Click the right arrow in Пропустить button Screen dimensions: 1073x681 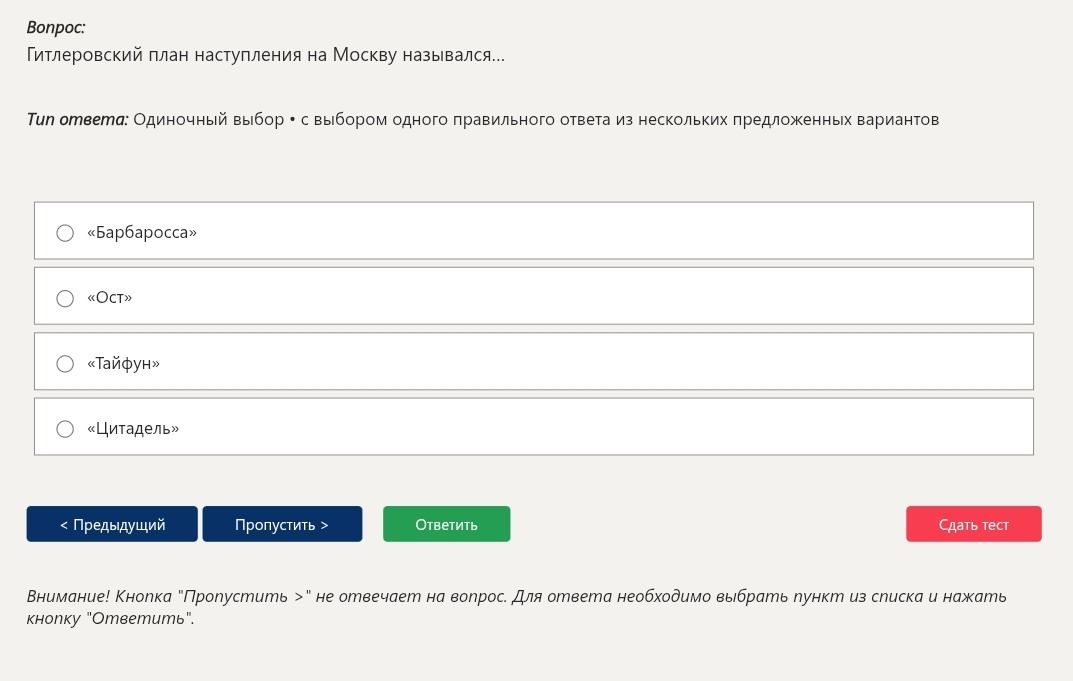tap(324, 525)
